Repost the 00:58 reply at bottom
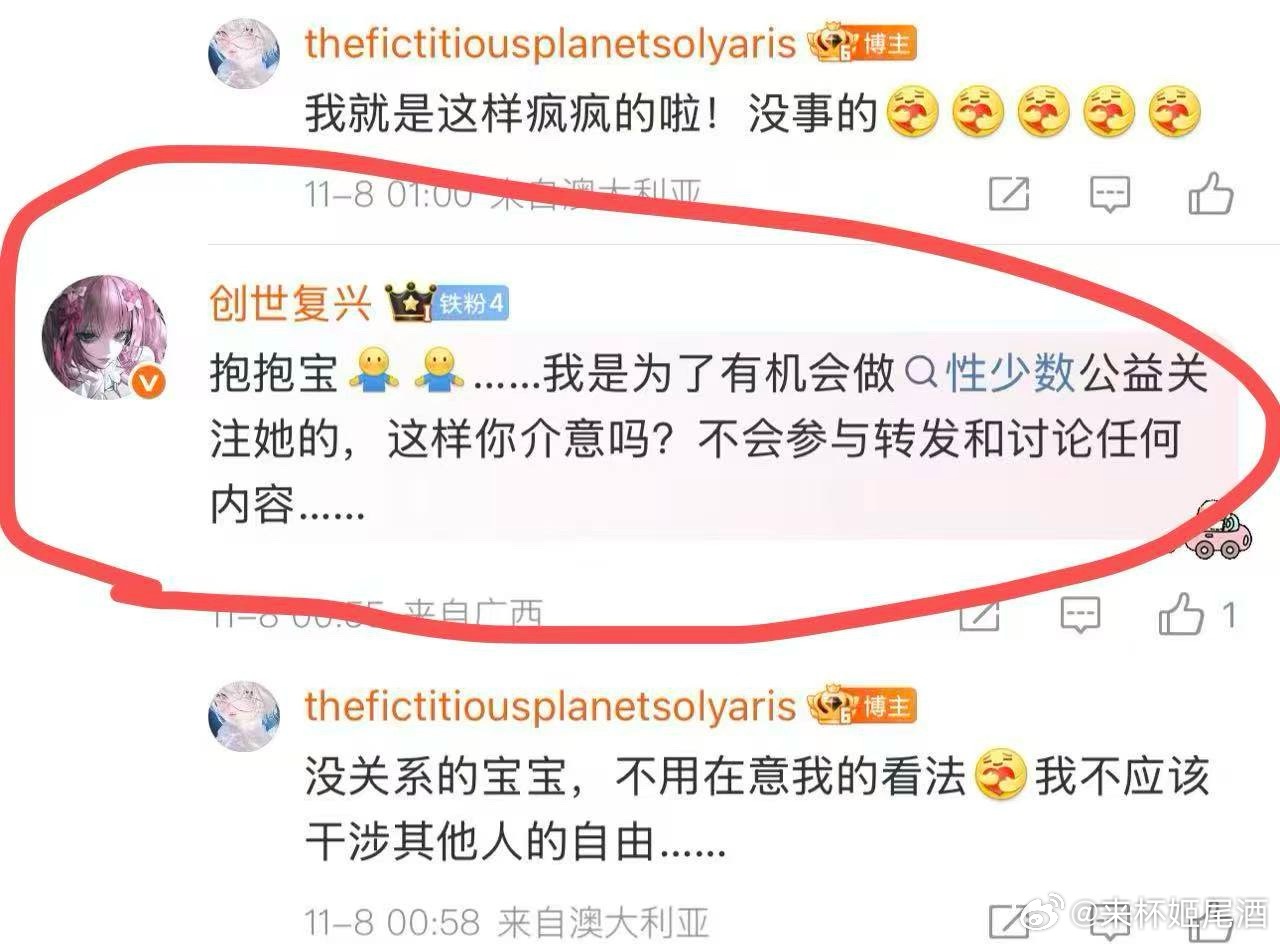1280x944 pixels. pos(1009,923)
